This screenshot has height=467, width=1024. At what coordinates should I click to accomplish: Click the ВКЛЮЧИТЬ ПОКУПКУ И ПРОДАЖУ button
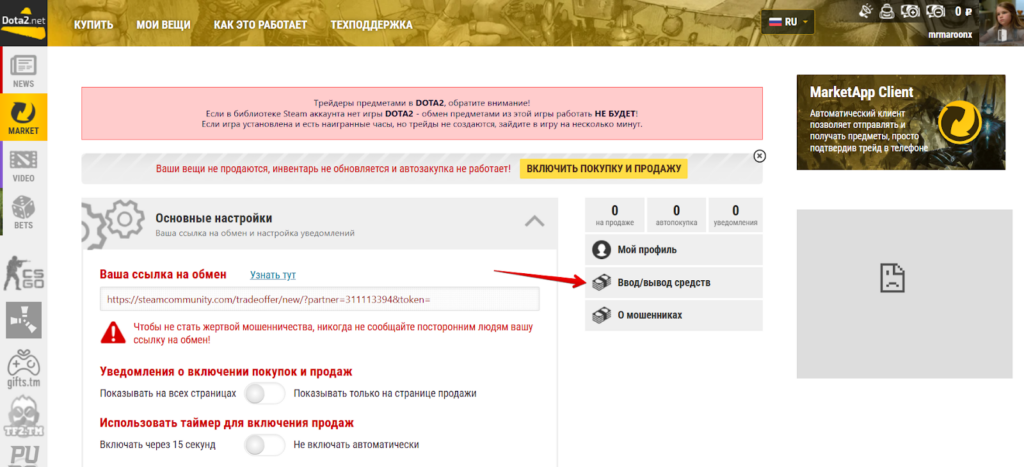(603, 169)
